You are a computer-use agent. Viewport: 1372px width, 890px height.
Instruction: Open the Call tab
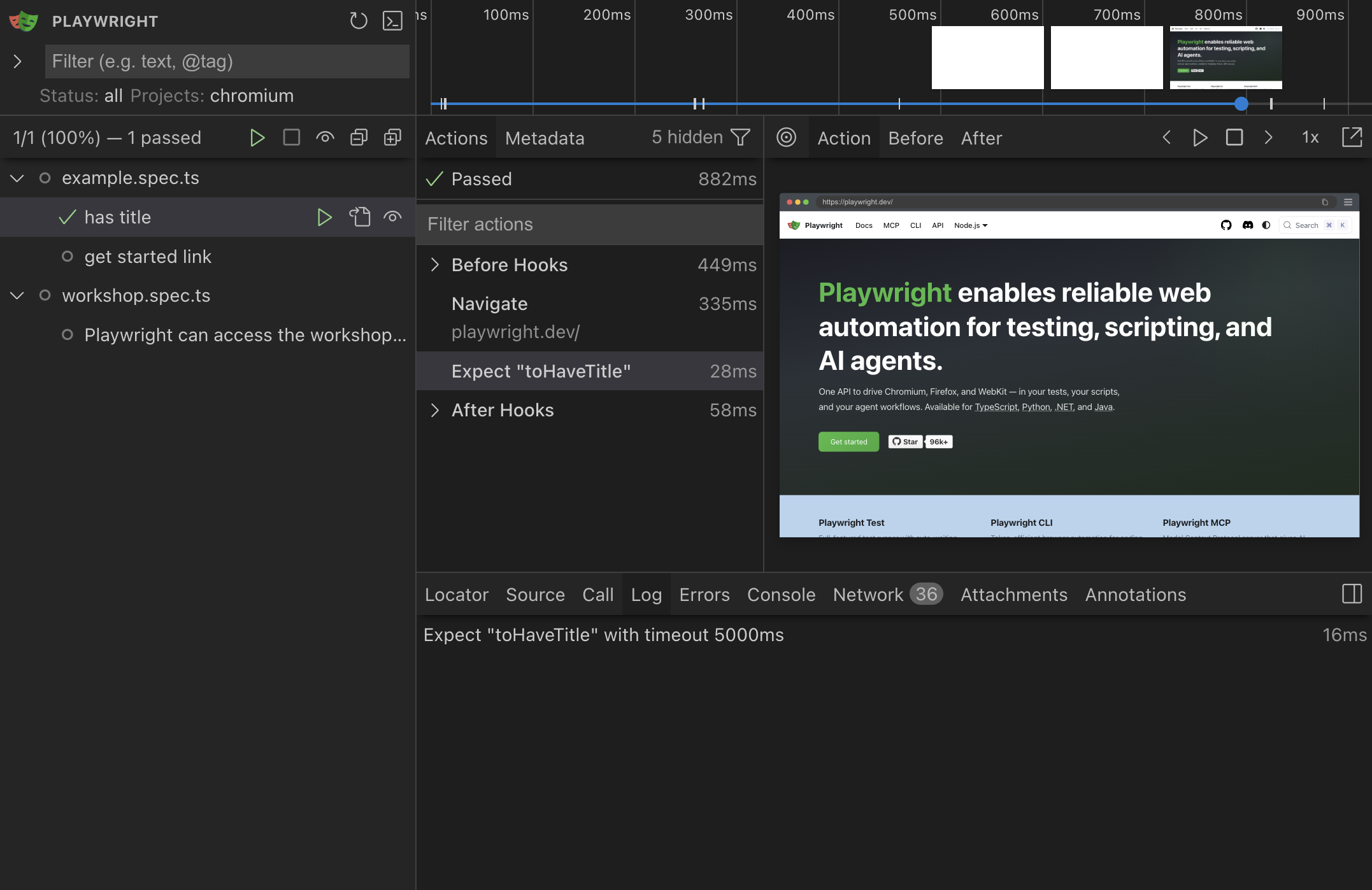[598, 595]
